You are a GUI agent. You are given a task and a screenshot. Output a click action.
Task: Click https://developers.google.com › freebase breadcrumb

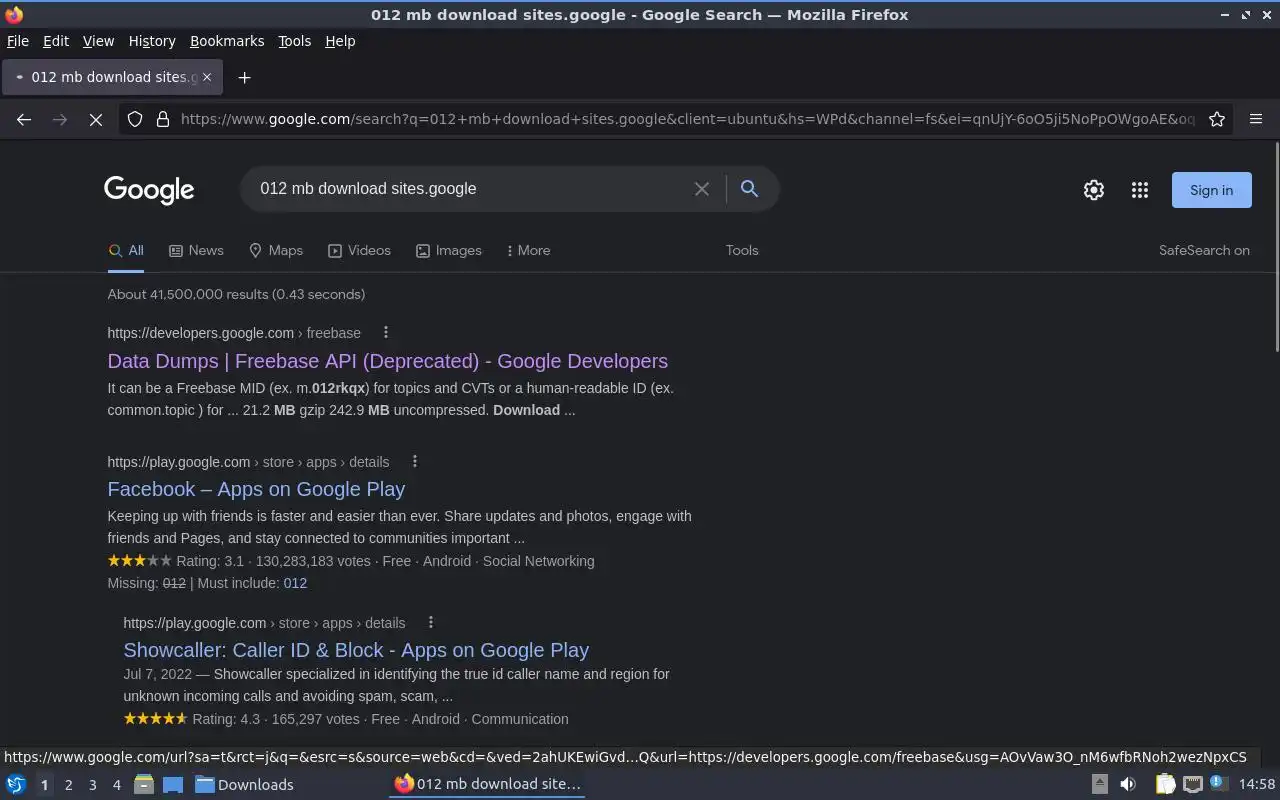point(234,333)
